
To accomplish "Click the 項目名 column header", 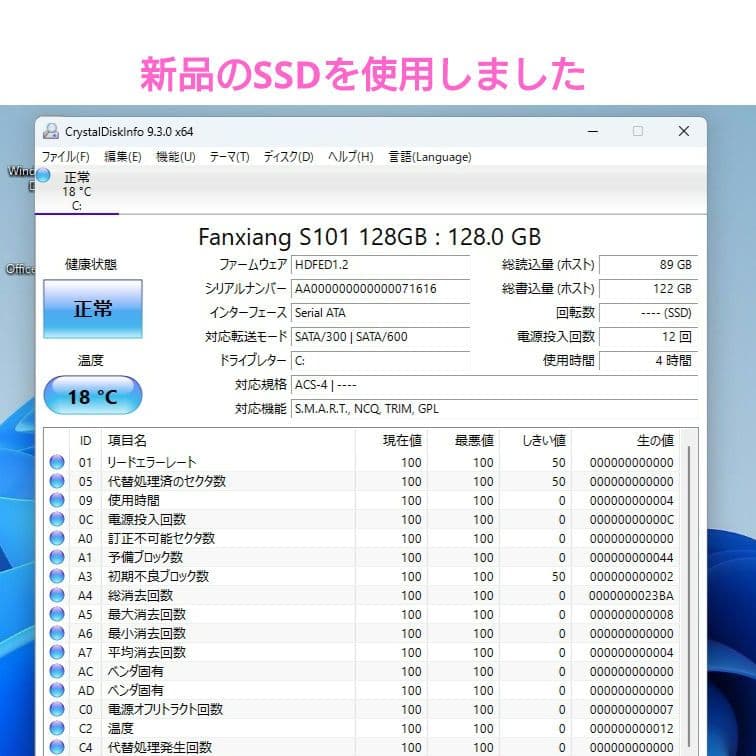I will tap(229, 440).
